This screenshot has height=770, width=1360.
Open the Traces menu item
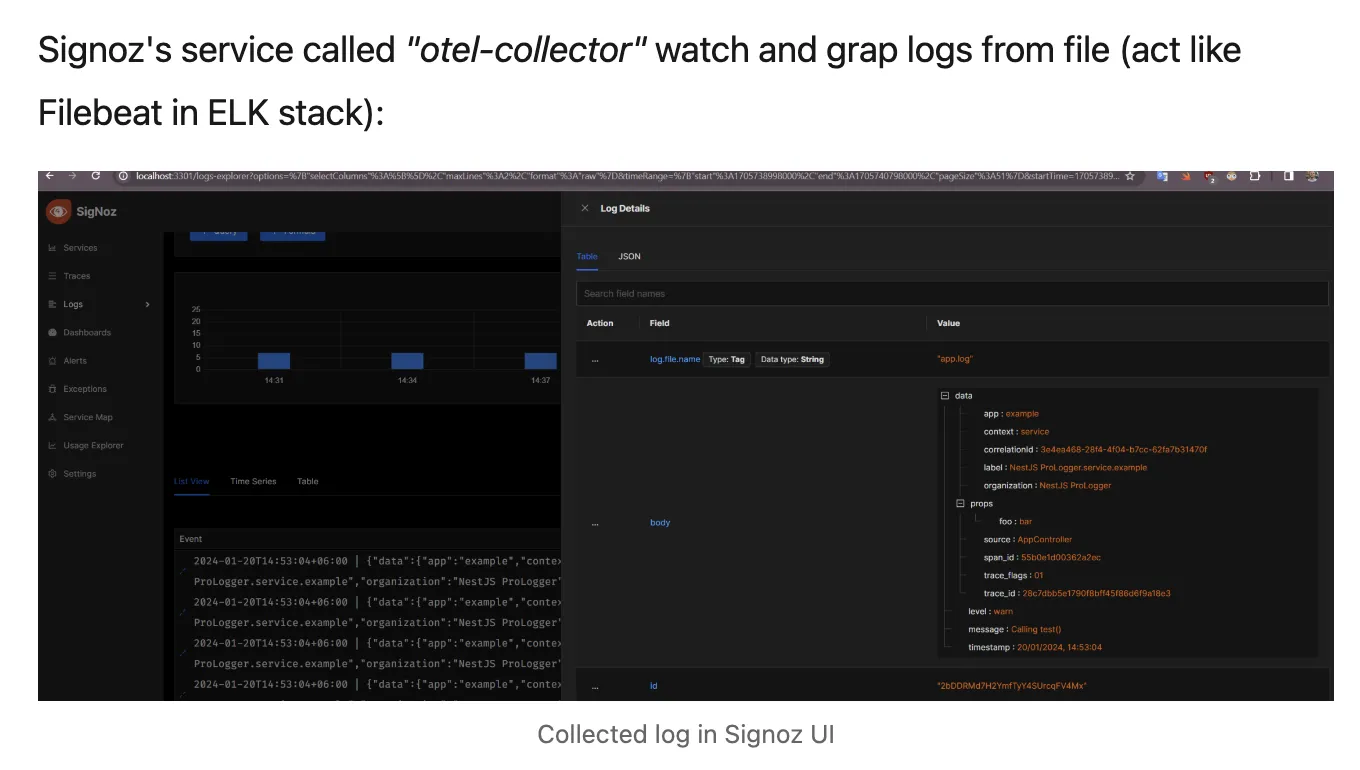click(x=77, y=276)
